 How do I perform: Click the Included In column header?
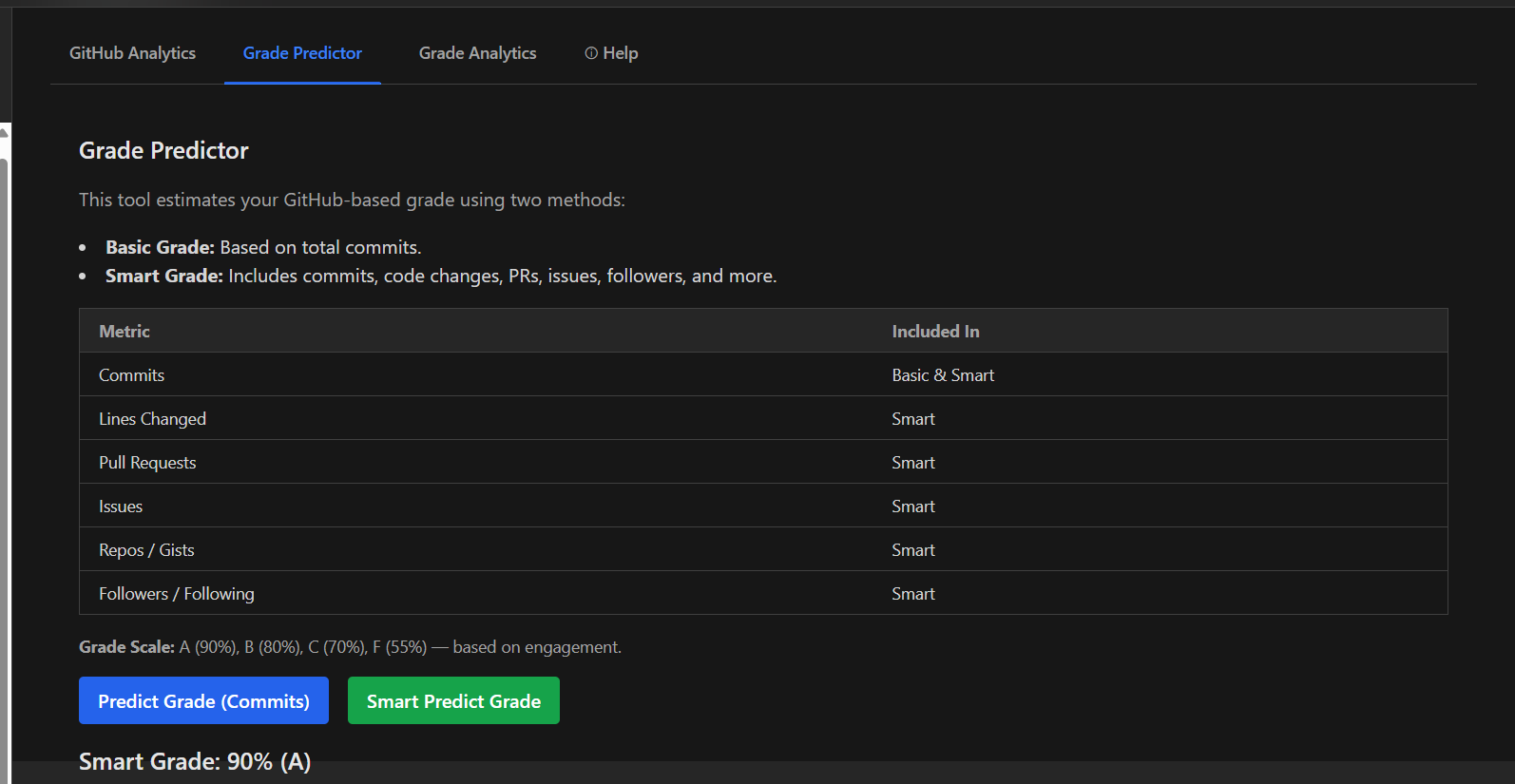1160,331
